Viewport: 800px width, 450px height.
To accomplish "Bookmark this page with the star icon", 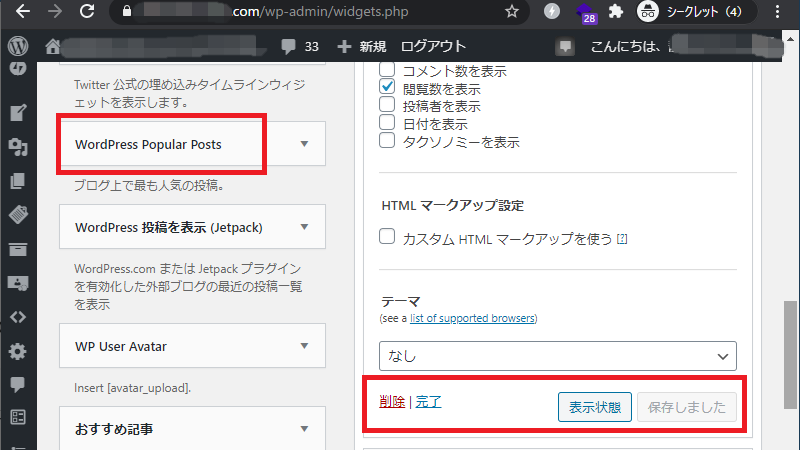I will (x=512, y=11).
